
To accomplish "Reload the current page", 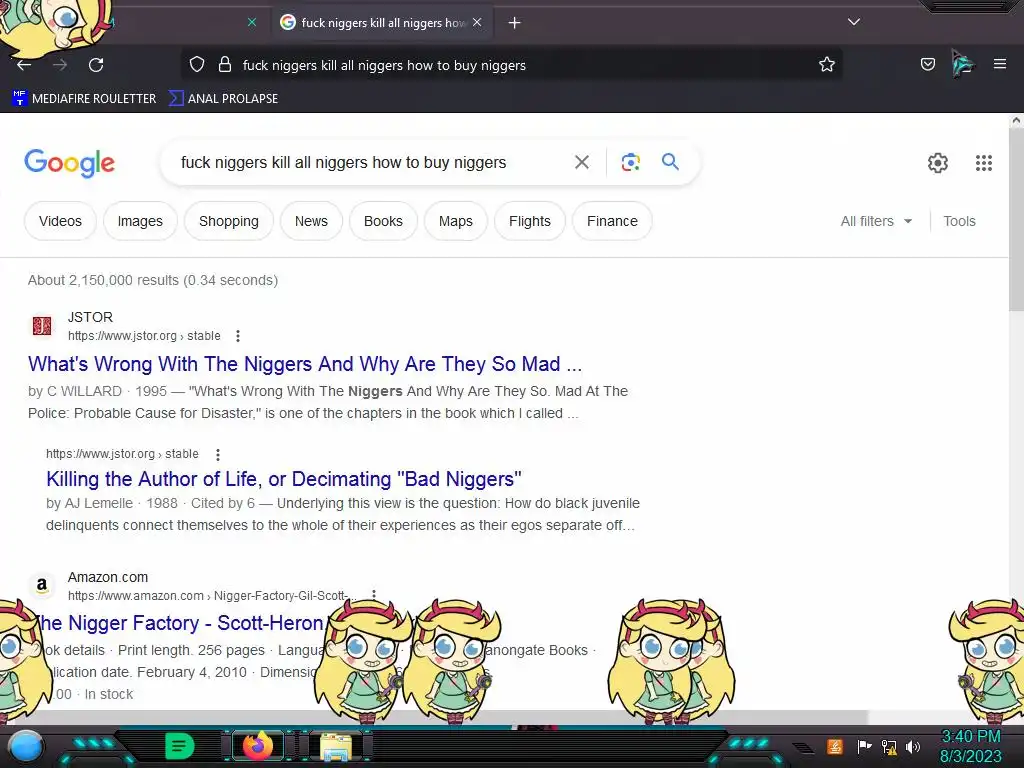I will [x=96, y=65].
